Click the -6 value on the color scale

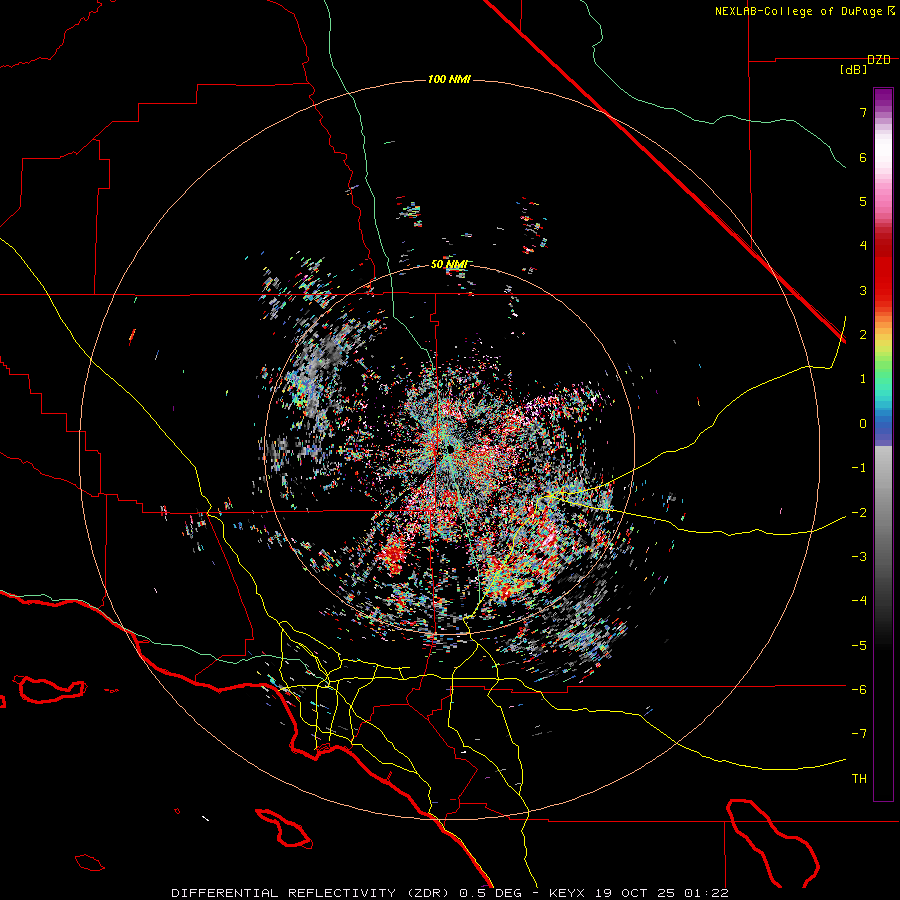859,690
